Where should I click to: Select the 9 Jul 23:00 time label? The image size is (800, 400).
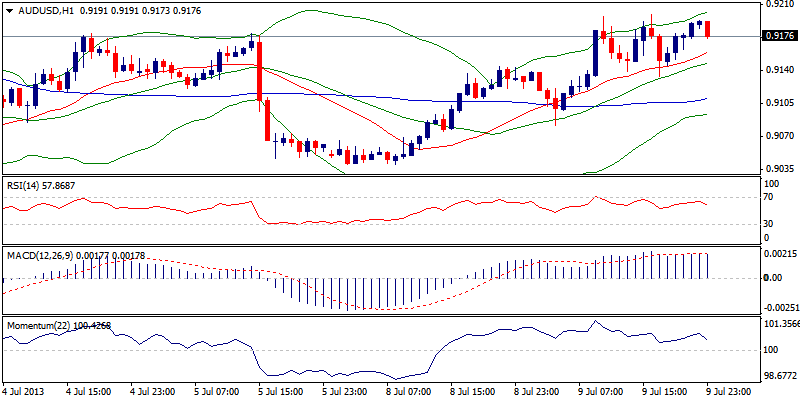tap(728, 389)
